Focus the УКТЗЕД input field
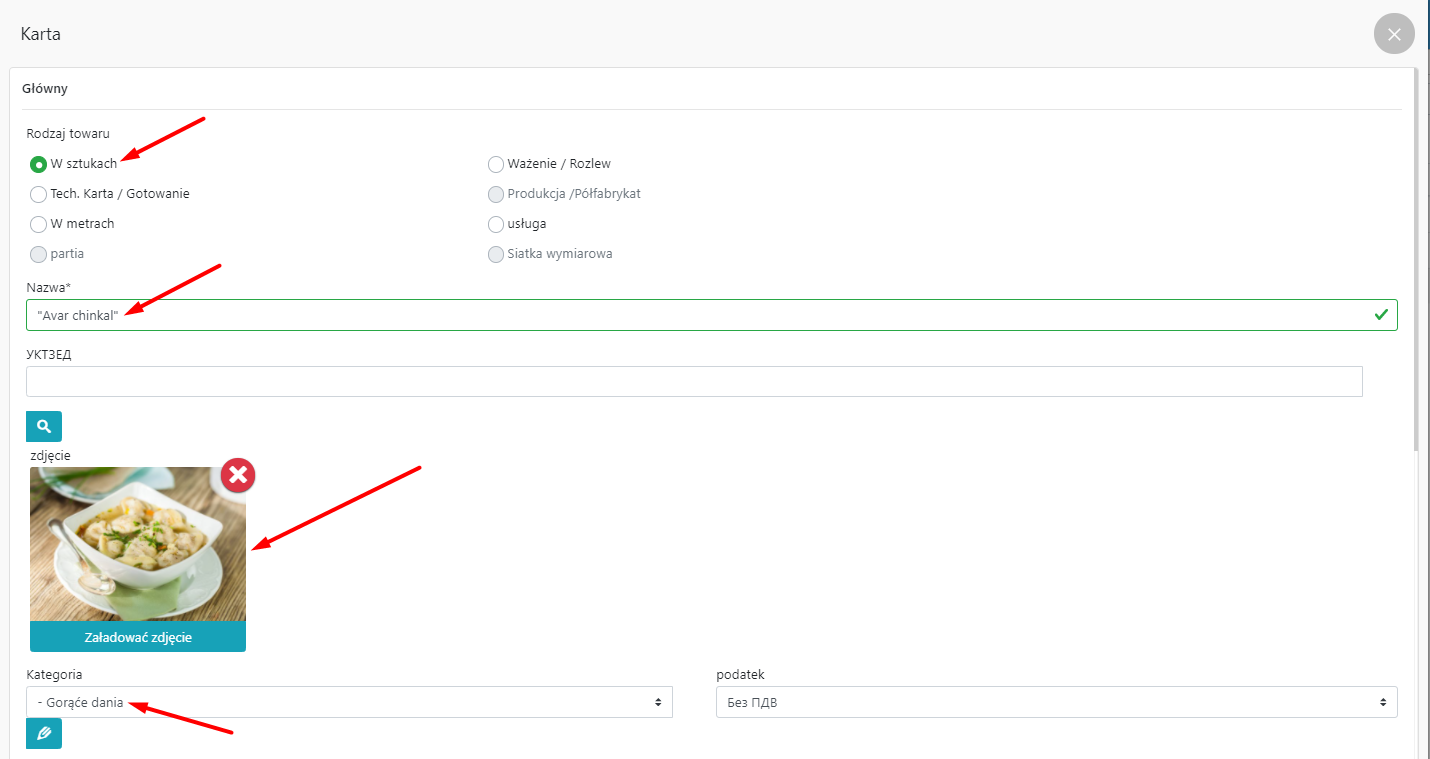1430x759 pixels. tap(694, 381)
